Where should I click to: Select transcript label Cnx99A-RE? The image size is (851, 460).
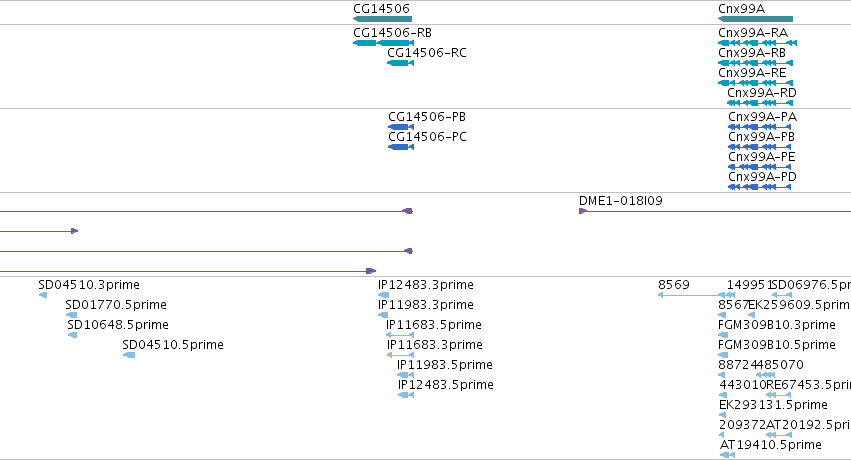point(752,73)
